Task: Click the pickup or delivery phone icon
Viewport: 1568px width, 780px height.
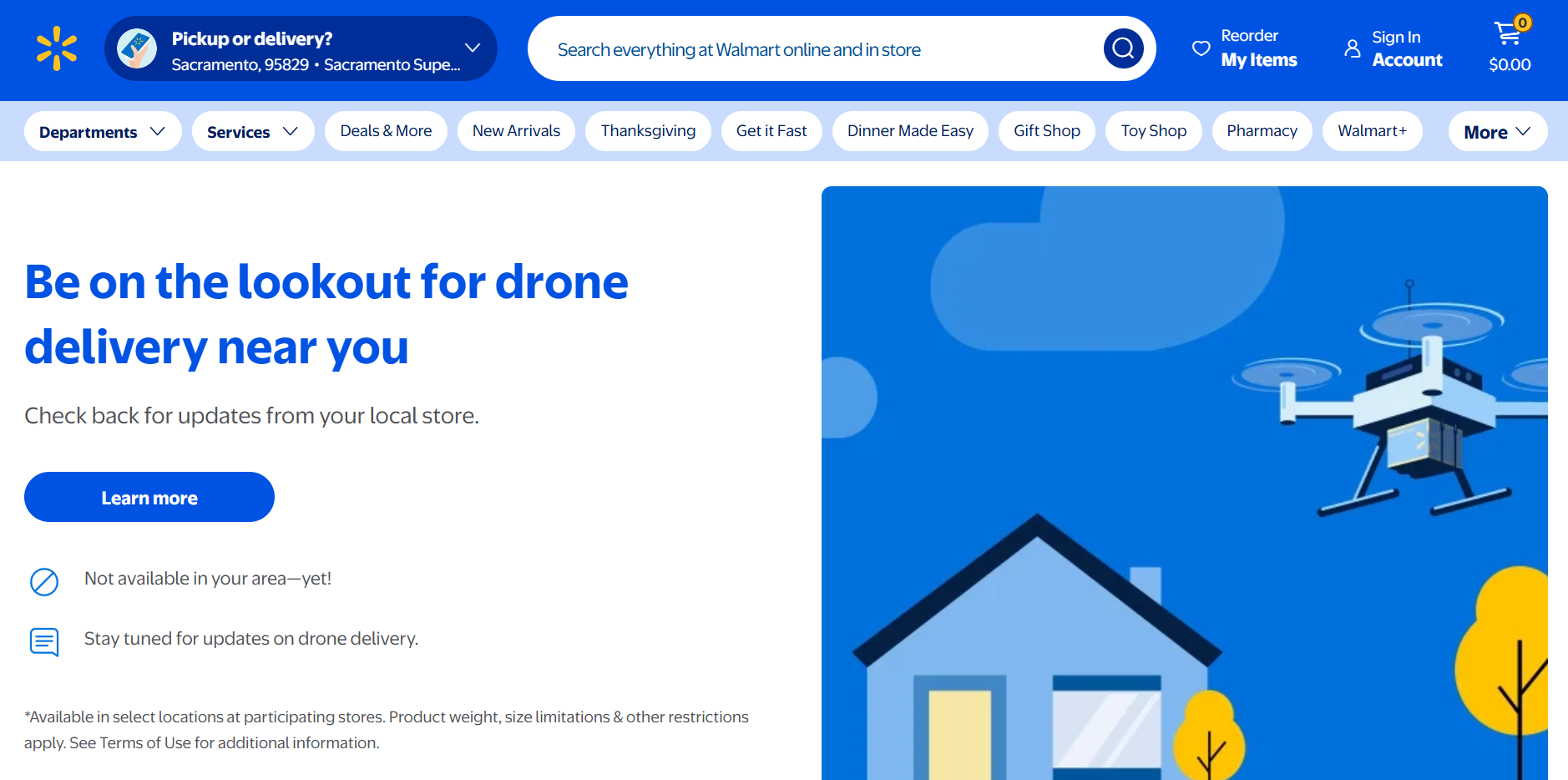Action: point(137,48)
